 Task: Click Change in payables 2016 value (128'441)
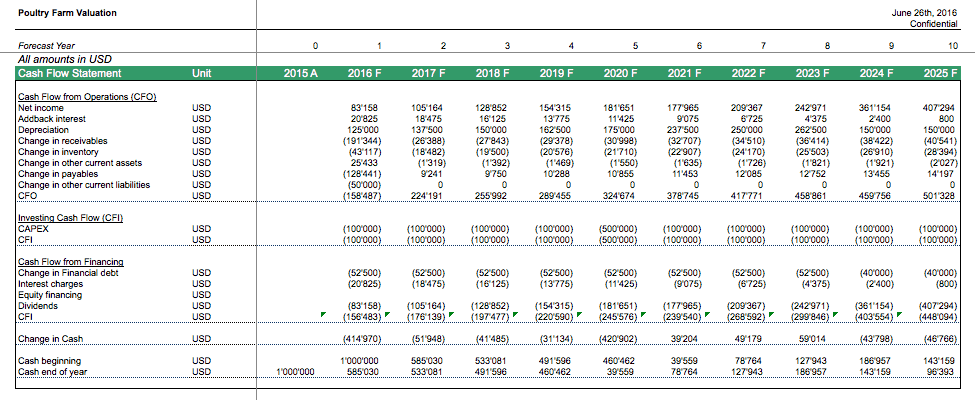click(x=363, y=174)
